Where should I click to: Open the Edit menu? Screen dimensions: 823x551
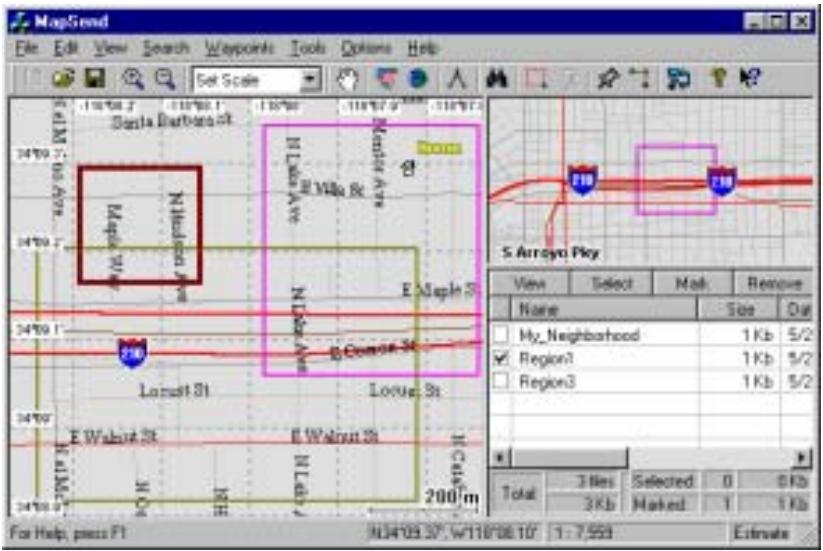pyautogui.click(x=66, y=48)
